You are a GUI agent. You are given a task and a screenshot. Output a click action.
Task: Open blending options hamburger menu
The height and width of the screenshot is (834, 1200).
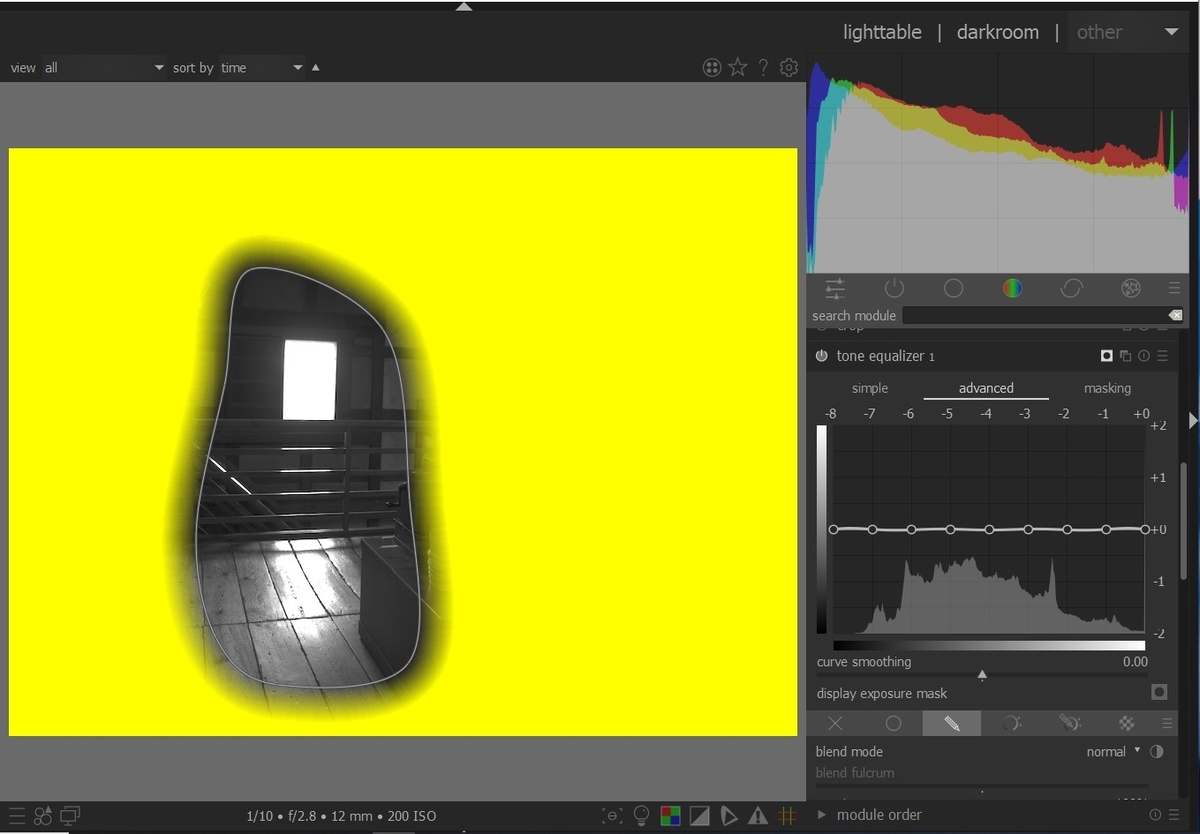click(1167, 723)
